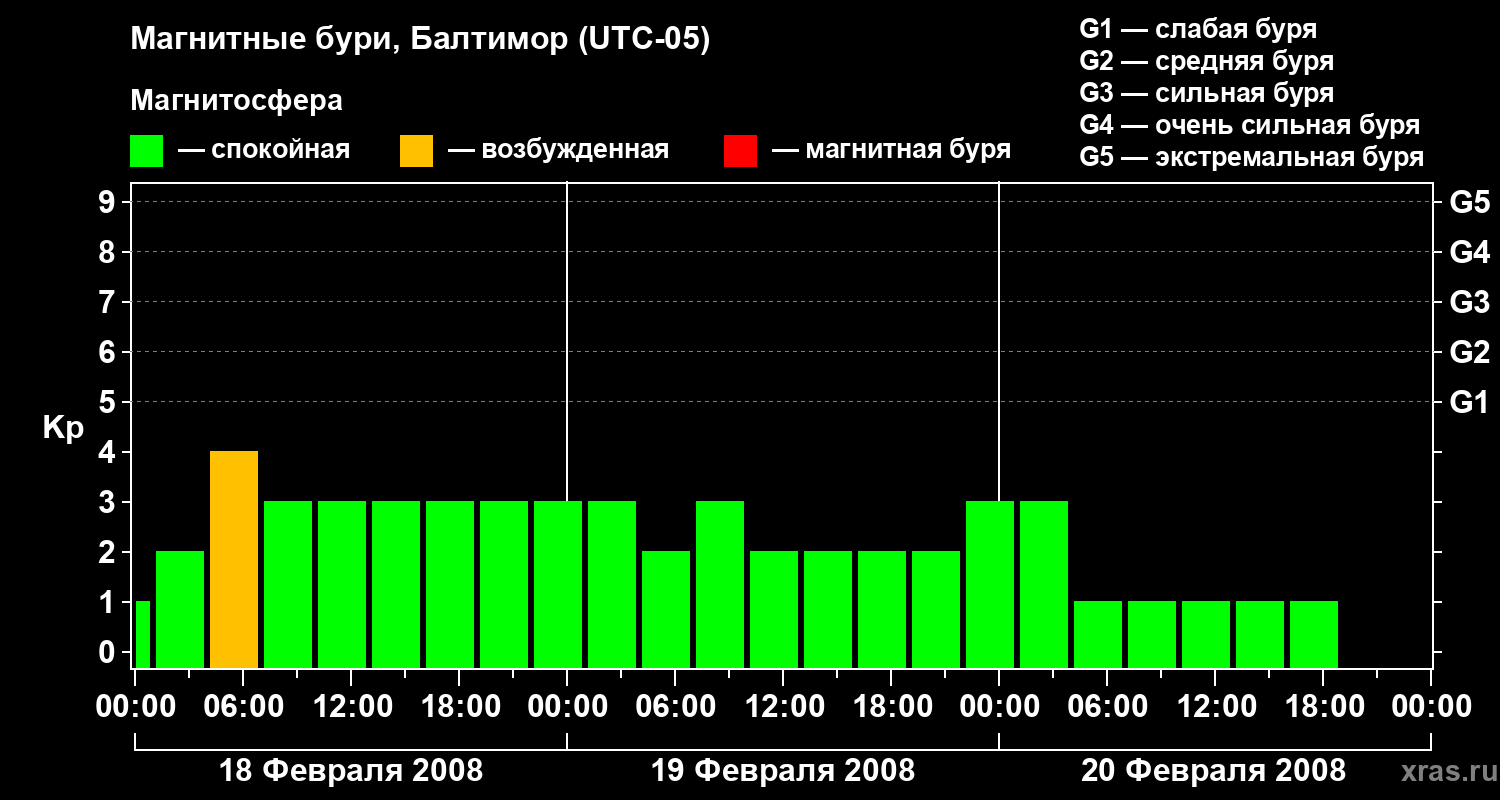Click the '12:00' time label under 18 February
The height and width of the screenshot is (800, 1500).
(351, 706)
